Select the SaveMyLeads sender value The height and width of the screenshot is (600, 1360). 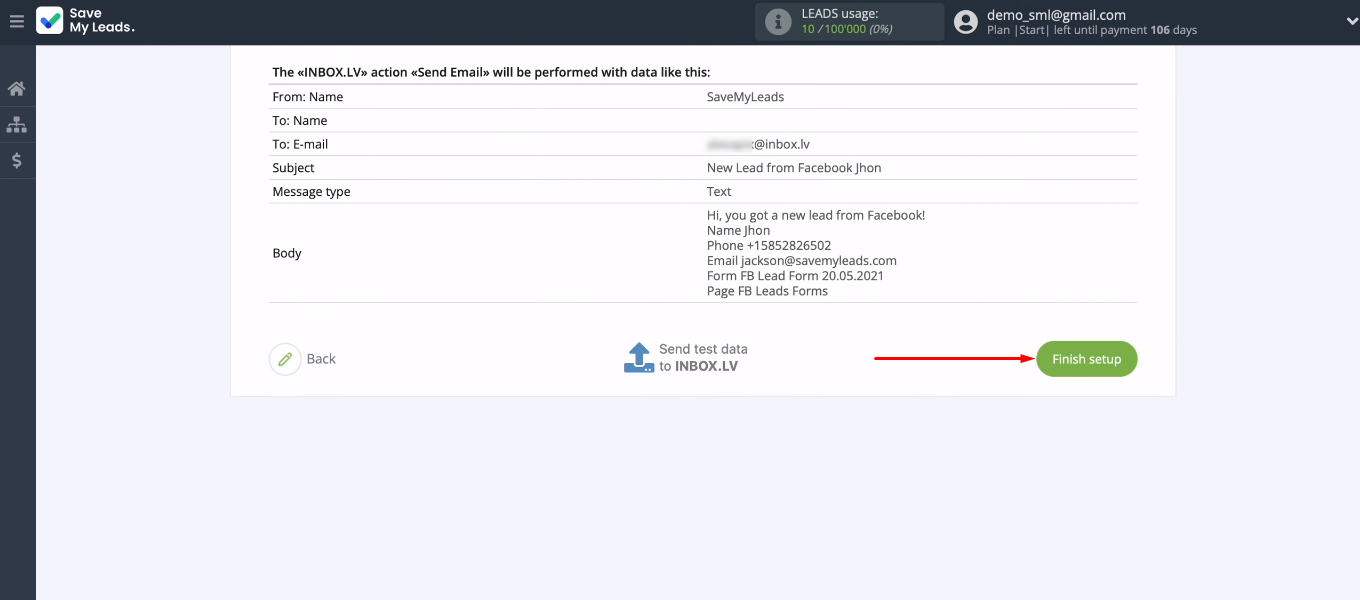pos(745,97)
